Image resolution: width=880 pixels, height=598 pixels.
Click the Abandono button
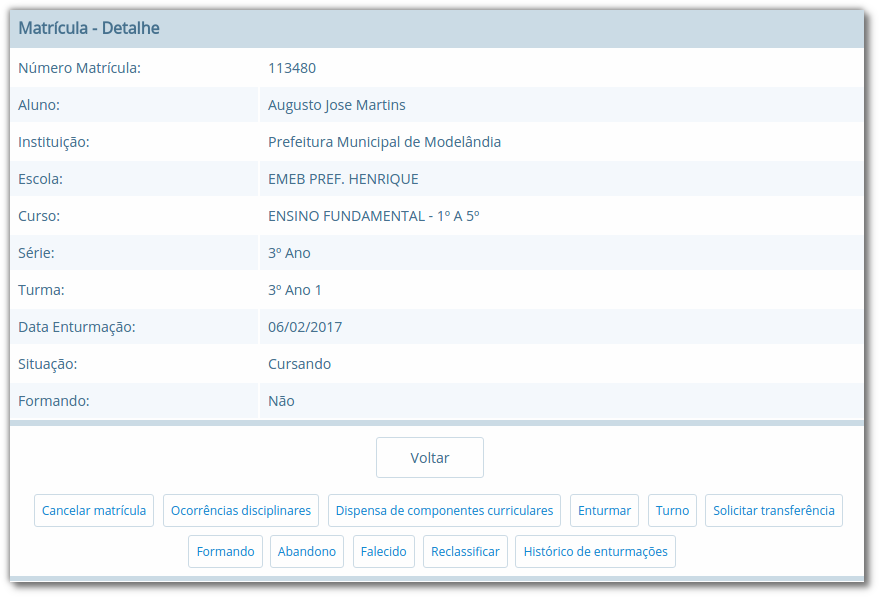pyautogui.click(x=306, y=551)
